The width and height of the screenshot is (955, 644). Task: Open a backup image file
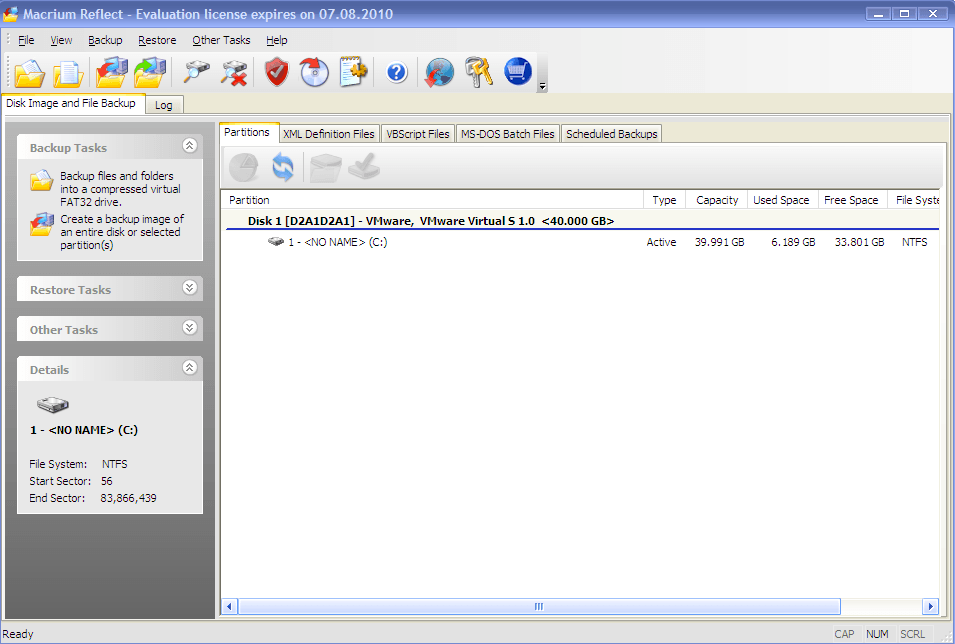27,72
